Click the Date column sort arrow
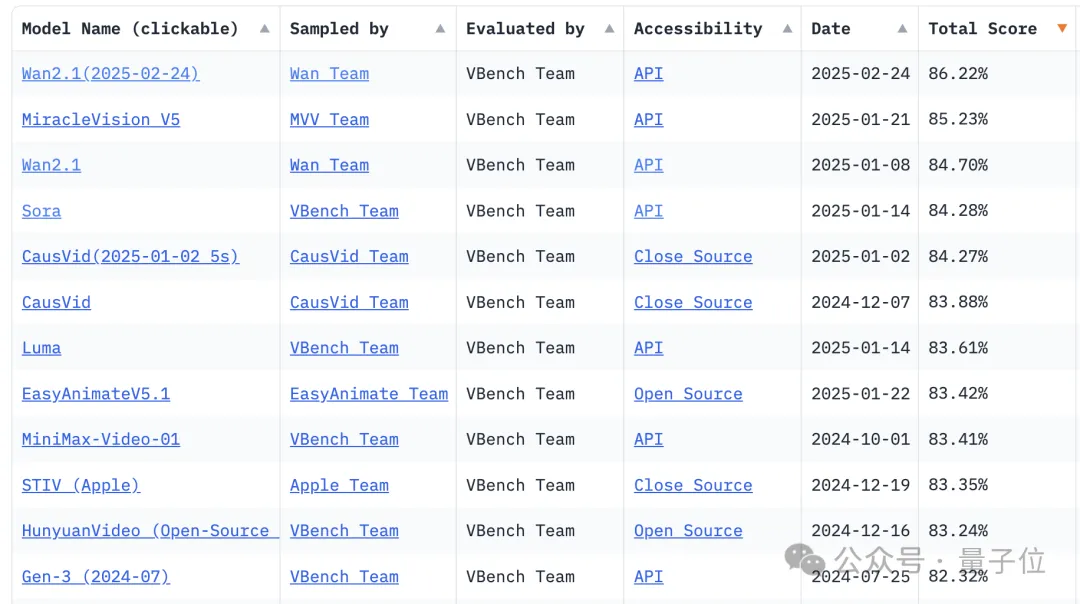The height and width of the screenshot is (604, 1080). pyautogui.click(x=903, y=29)
